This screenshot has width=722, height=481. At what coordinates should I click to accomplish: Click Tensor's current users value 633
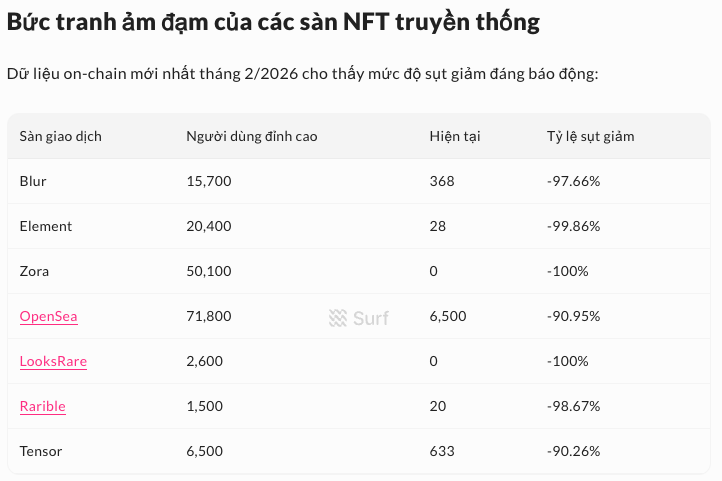pos(442,451)
